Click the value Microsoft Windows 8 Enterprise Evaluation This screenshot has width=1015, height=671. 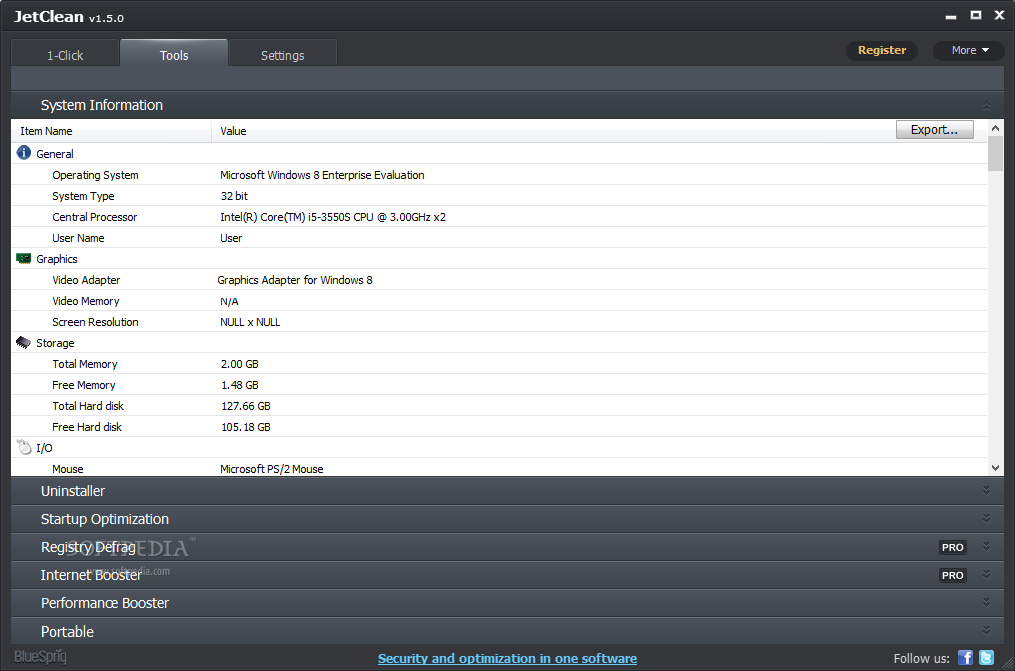[322, 175]
